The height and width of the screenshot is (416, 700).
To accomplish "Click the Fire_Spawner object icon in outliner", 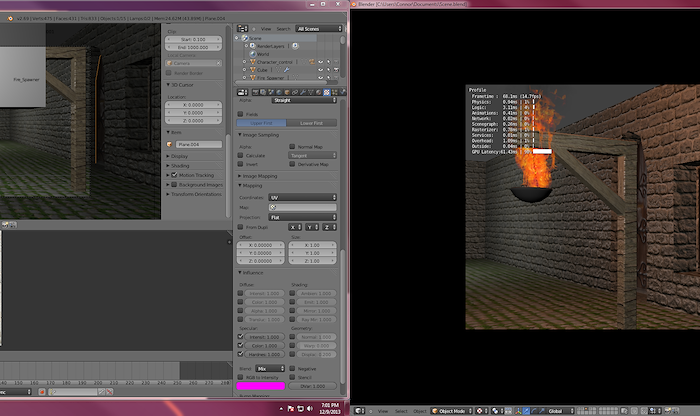I will click(x=251, y=77).
